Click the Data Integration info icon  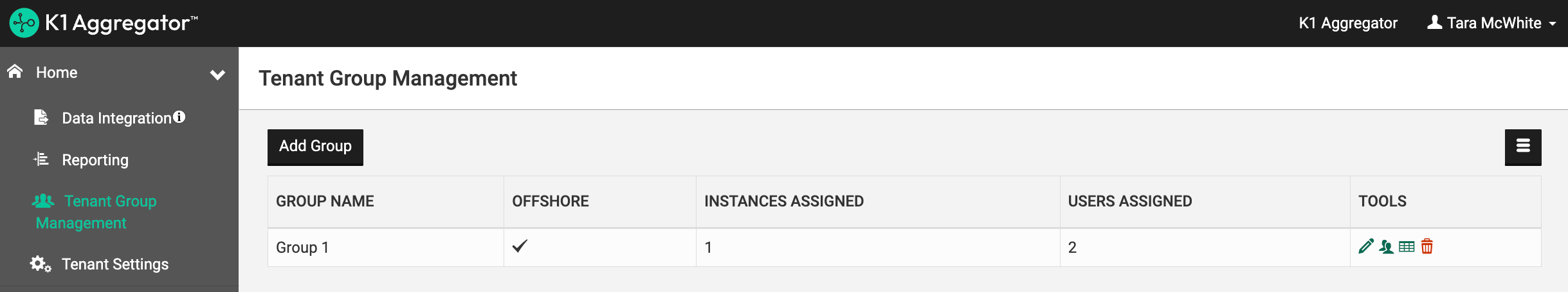click(x=179, y=117)
